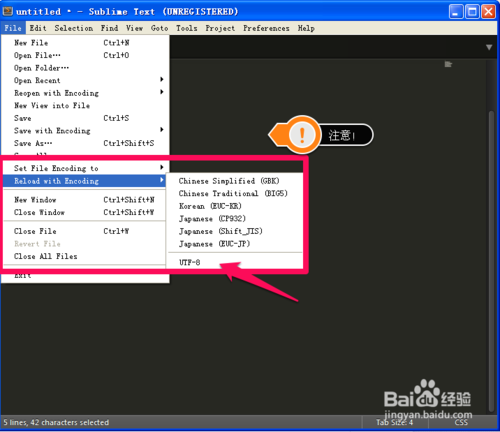Click the orange exclamation attention badge
This screenshot has height=432, width=500.
pos(302,135)
